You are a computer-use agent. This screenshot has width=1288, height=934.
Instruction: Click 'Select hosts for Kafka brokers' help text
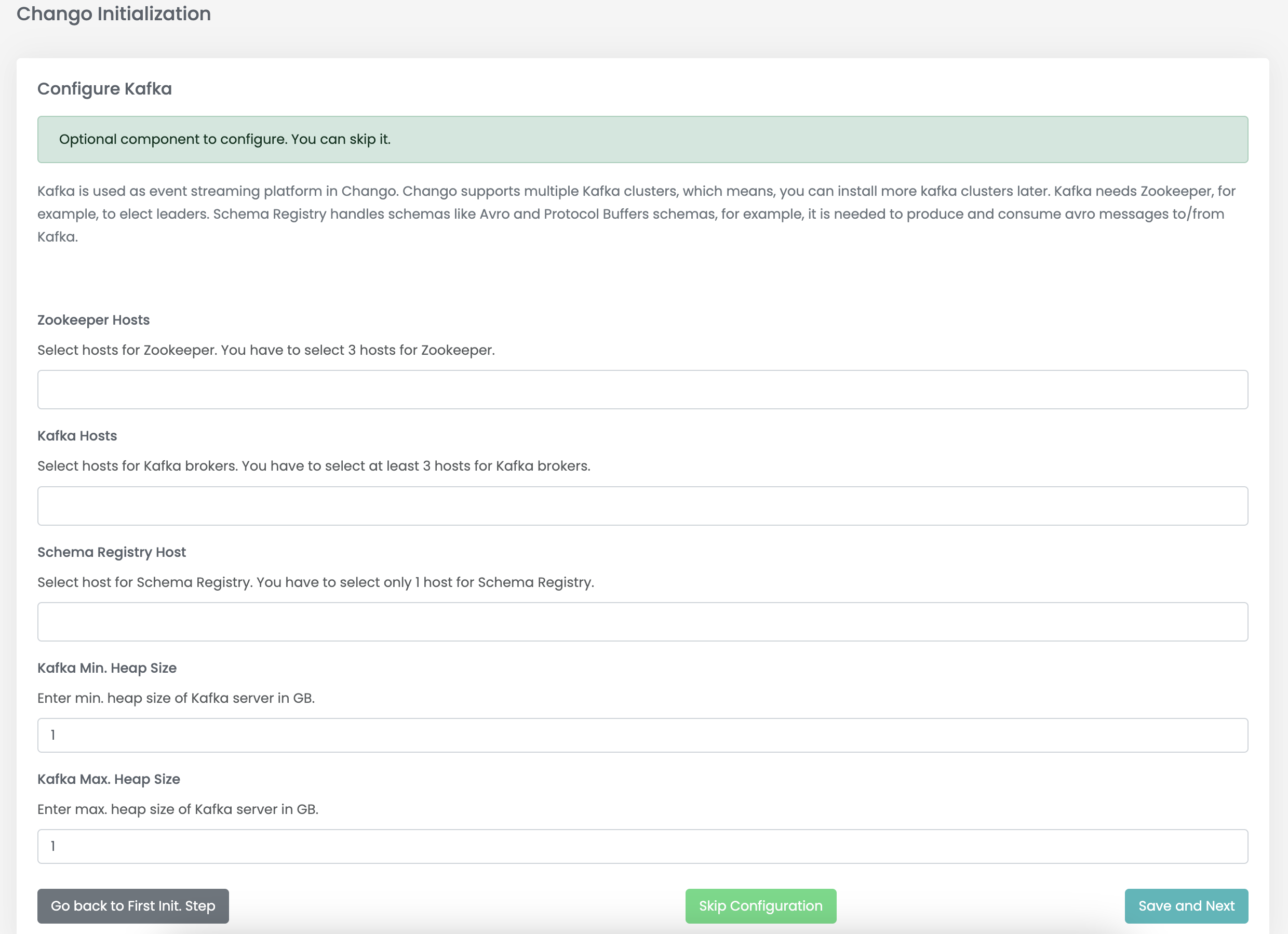click(314, 466)
